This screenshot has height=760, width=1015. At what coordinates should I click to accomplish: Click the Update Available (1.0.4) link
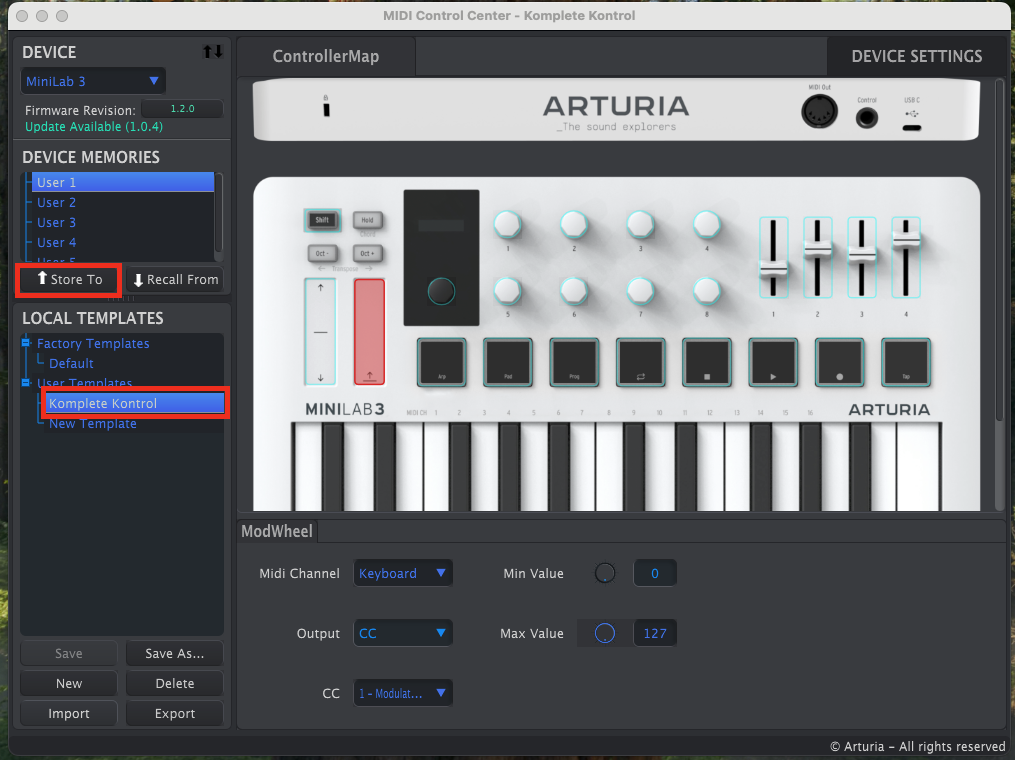(x=94, y=127)
